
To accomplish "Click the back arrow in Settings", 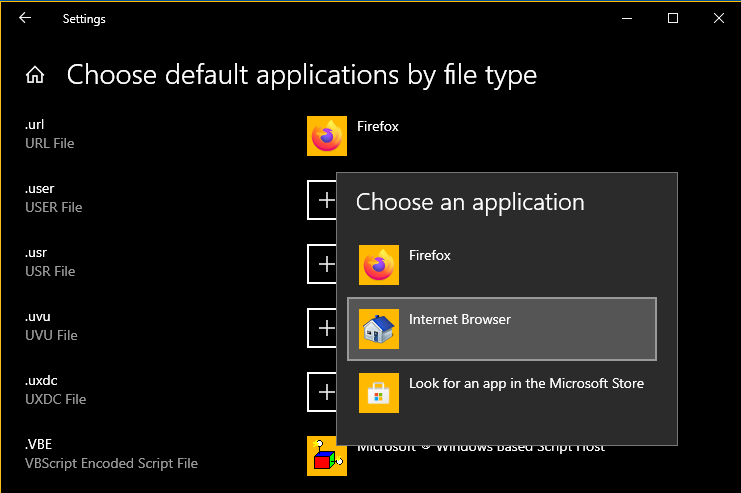I will 25,18.
